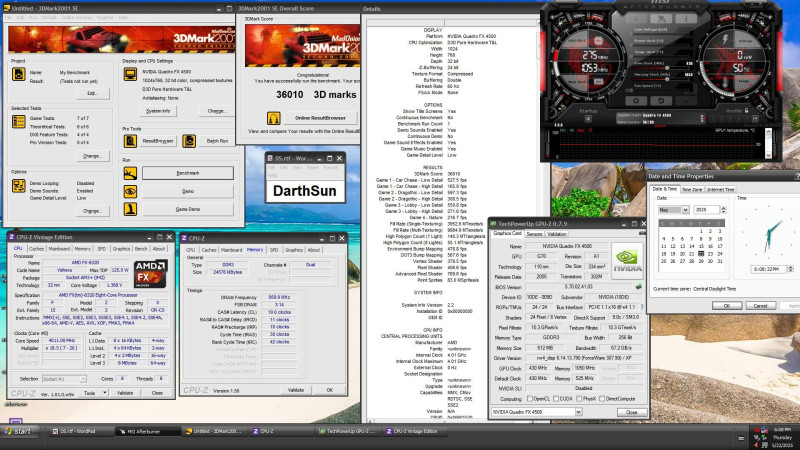Click Afterburner apply checkmark button
Viewport: 800px width, 450px height.
[x=686, y=101]
